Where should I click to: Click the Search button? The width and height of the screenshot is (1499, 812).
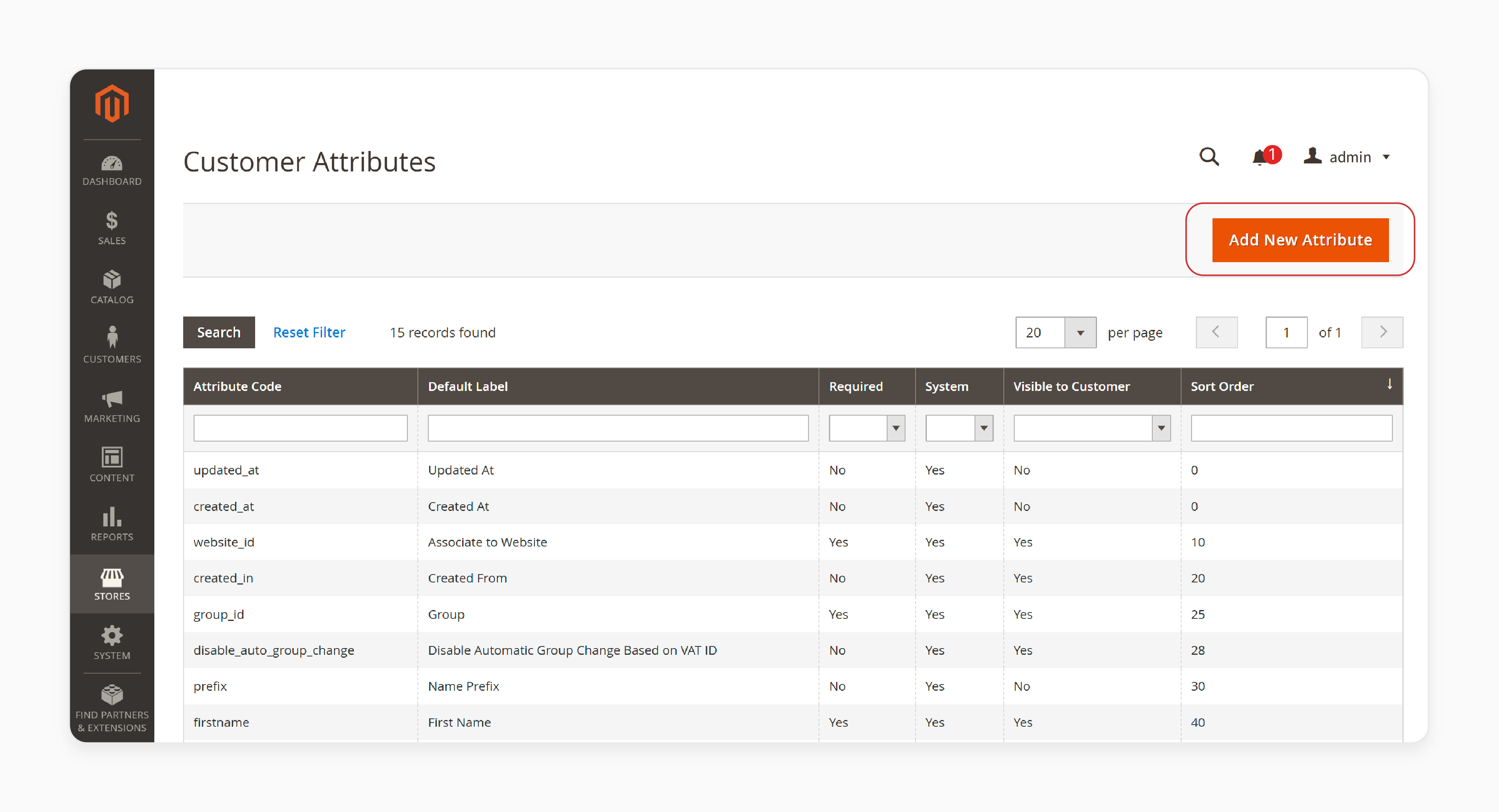coord(219,333)
